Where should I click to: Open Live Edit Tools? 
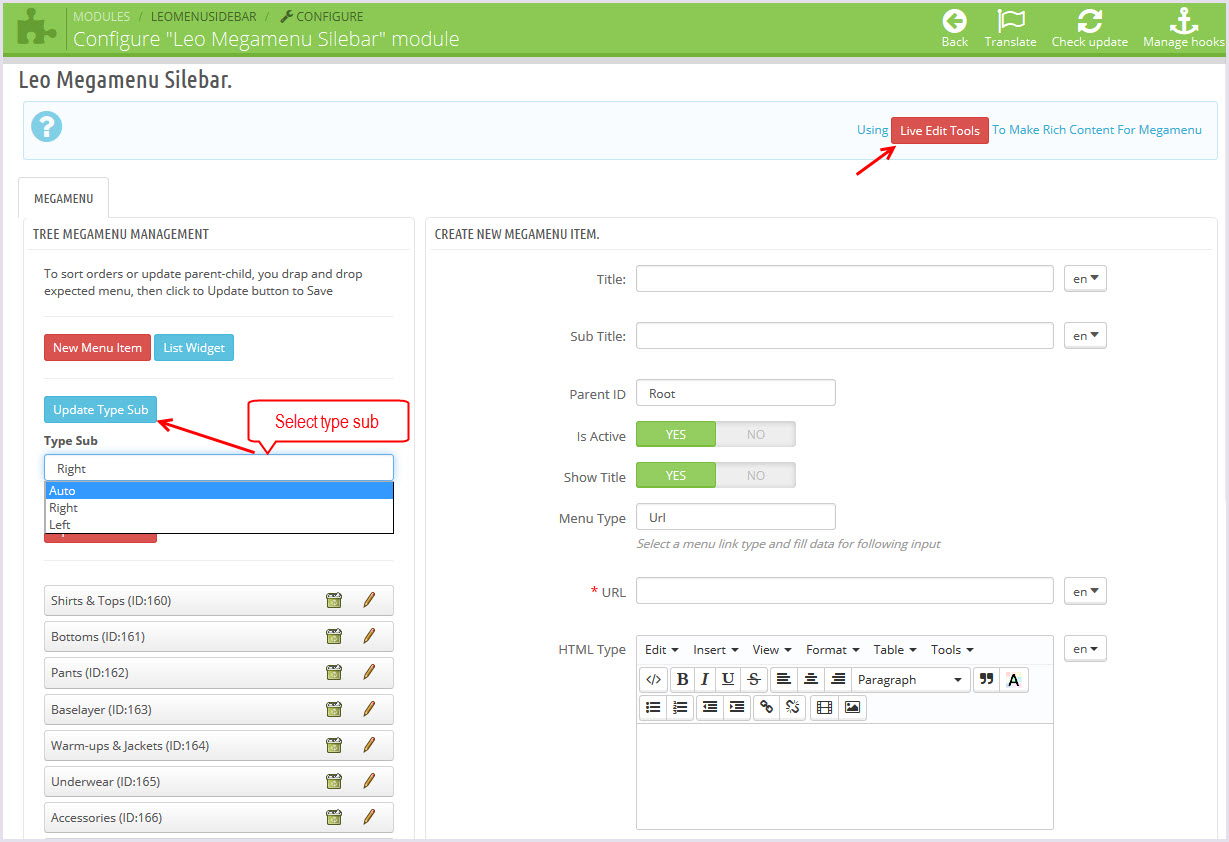940,131
